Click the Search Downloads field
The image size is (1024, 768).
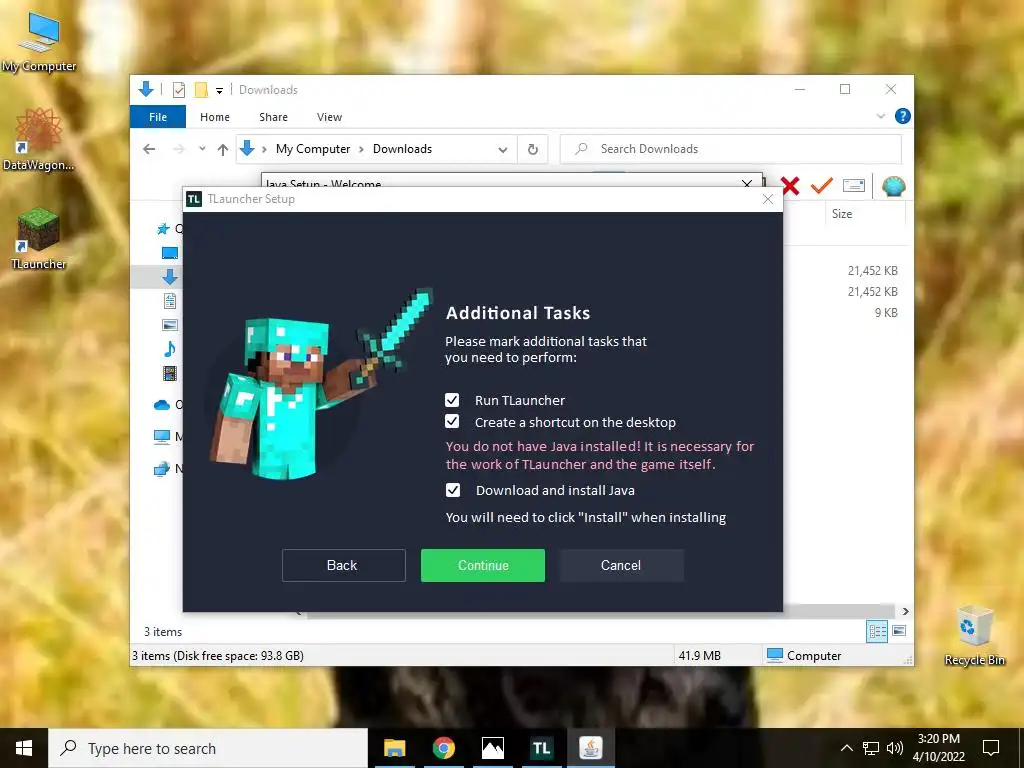[731, 149]
